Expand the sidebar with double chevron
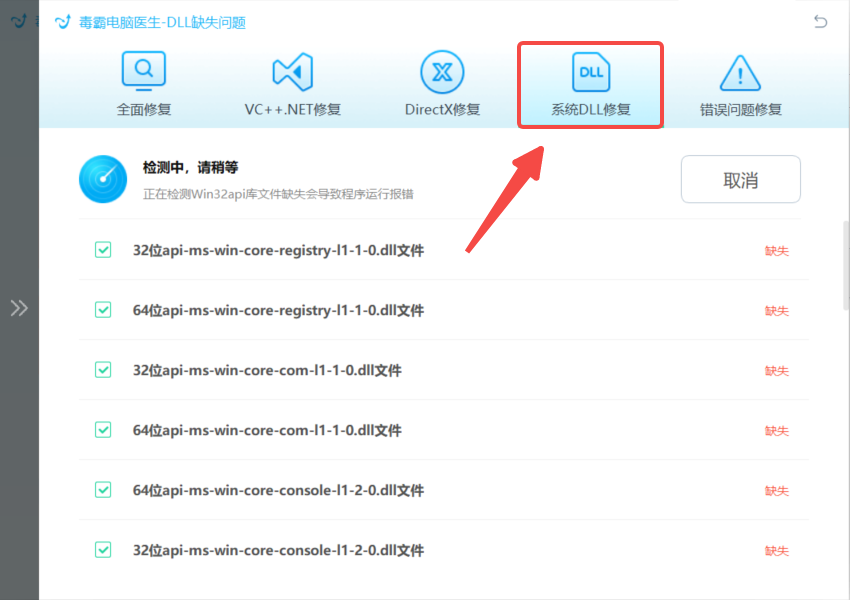The height and width of the screenshot is (600, 850). 19,308
